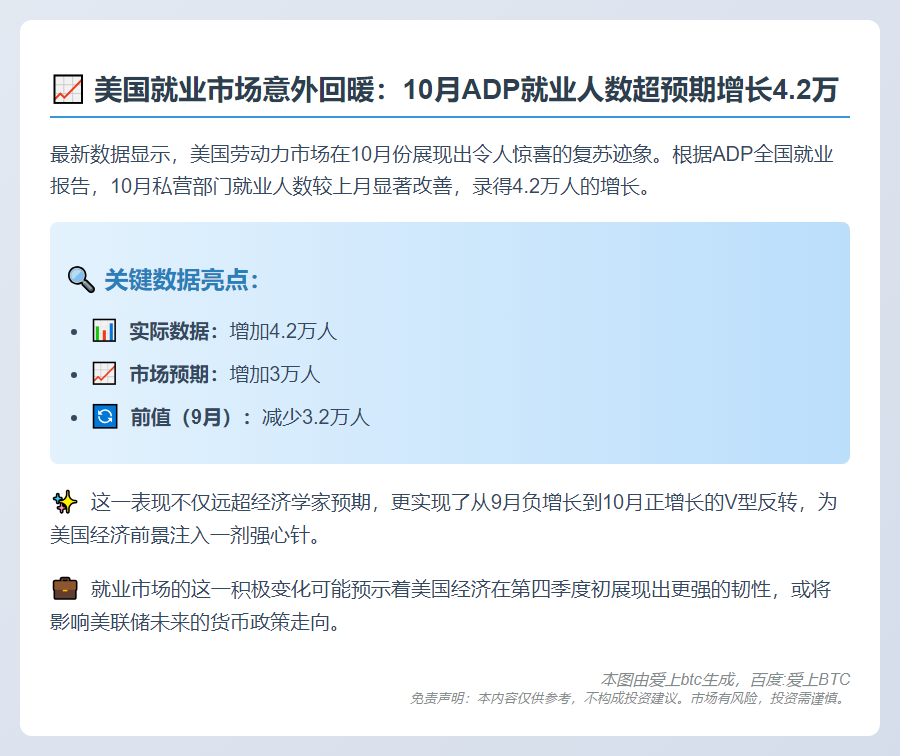This screenshot has height=756, width=900.
Task: Click the 本图由爱上btc生成 credit text
Action: (x=670, y=678)
